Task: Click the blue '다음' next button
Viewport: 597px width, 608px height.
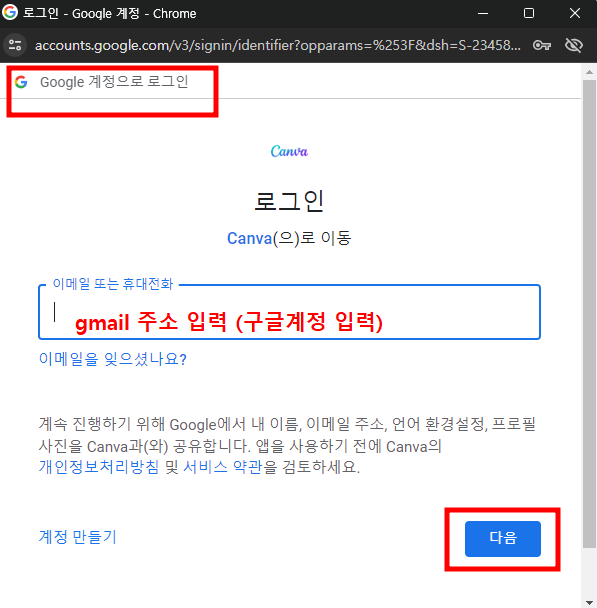Action: point(503,539)
